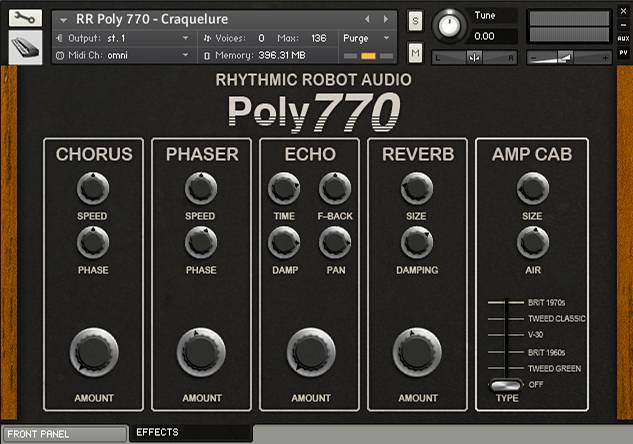Select BRIT 1960s cabinet type
This screenshot has height=444, width=633.
tap(546, 352)
